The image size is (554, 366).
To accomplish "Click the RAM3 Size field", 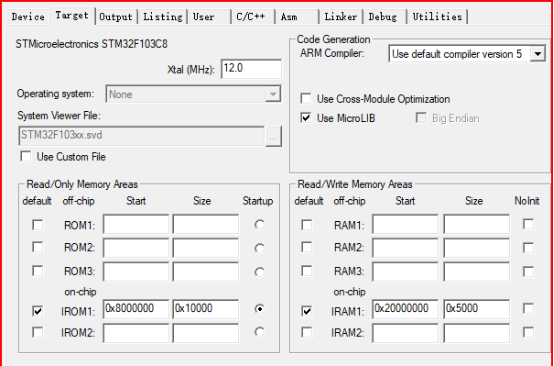I will point(477,271).
